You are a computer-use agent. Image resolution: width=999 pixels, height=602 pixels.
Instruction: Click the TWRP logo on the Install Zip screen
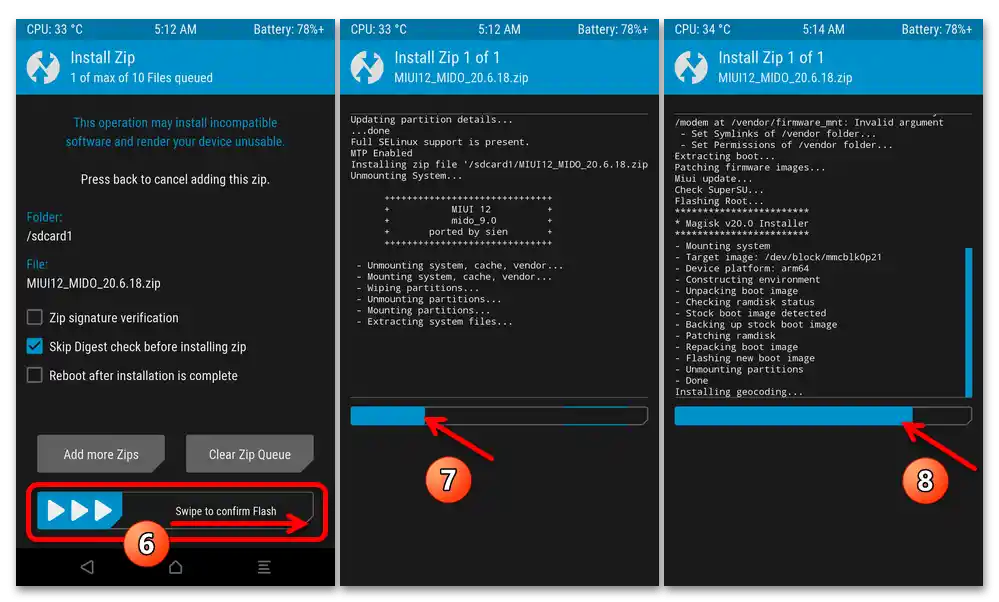coord(43,68)
